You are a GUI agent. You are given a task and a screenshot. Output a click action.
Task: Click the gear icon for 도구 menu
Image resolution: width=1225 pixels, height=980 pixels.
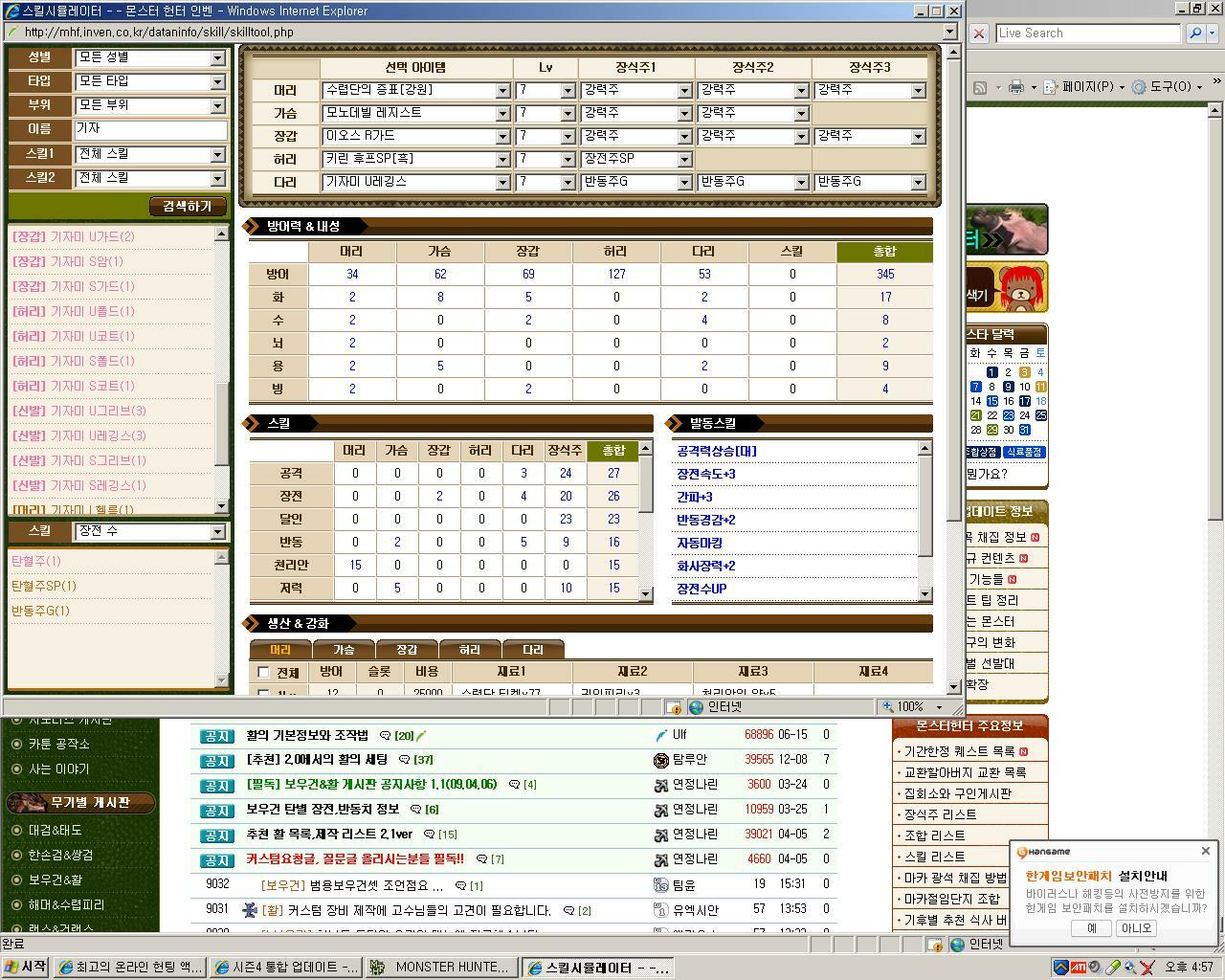click(x=1138, y=87)
